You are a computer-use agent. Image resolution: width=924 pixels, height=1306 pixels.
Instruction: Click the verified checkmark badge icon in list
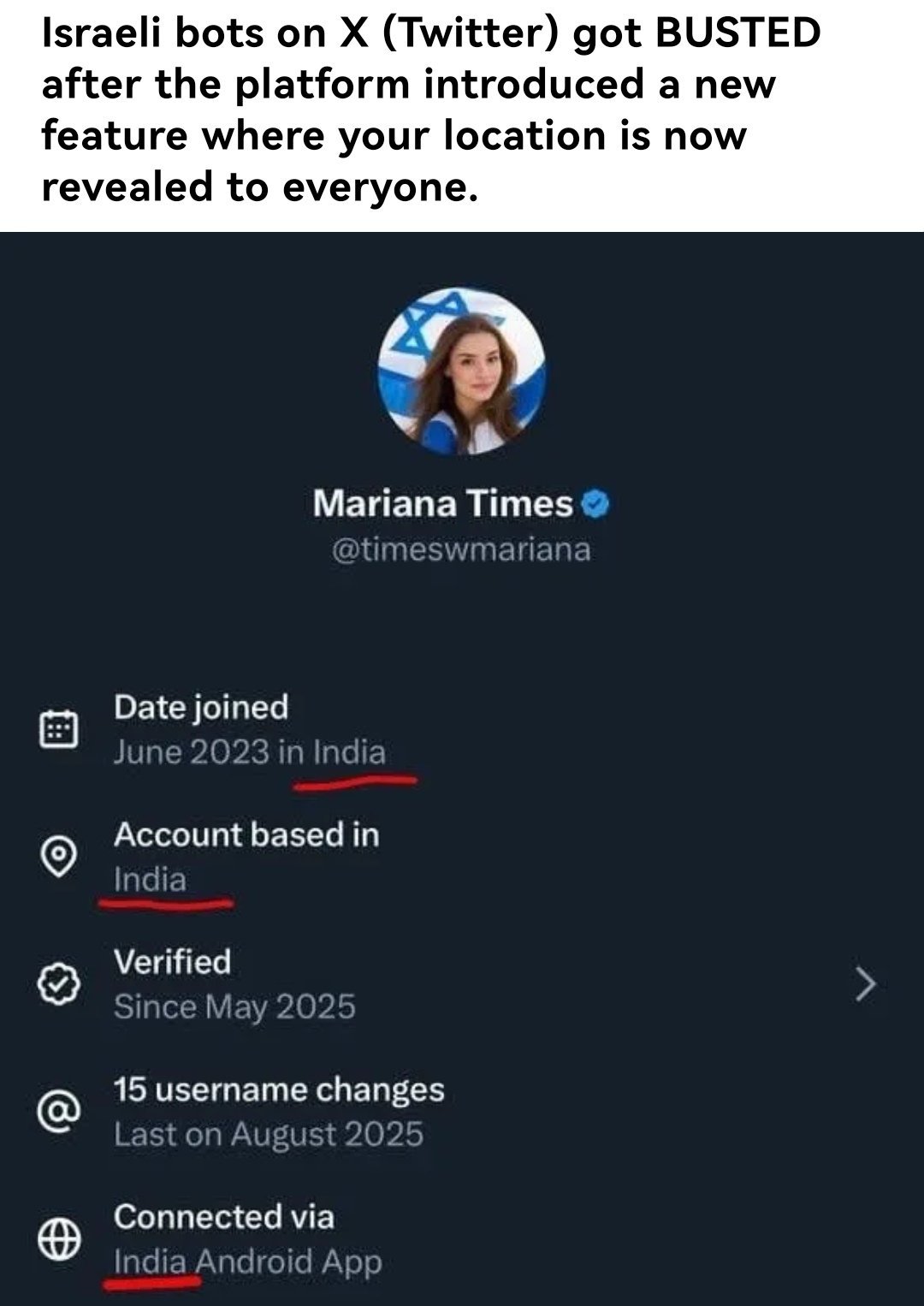coord(59,983)
